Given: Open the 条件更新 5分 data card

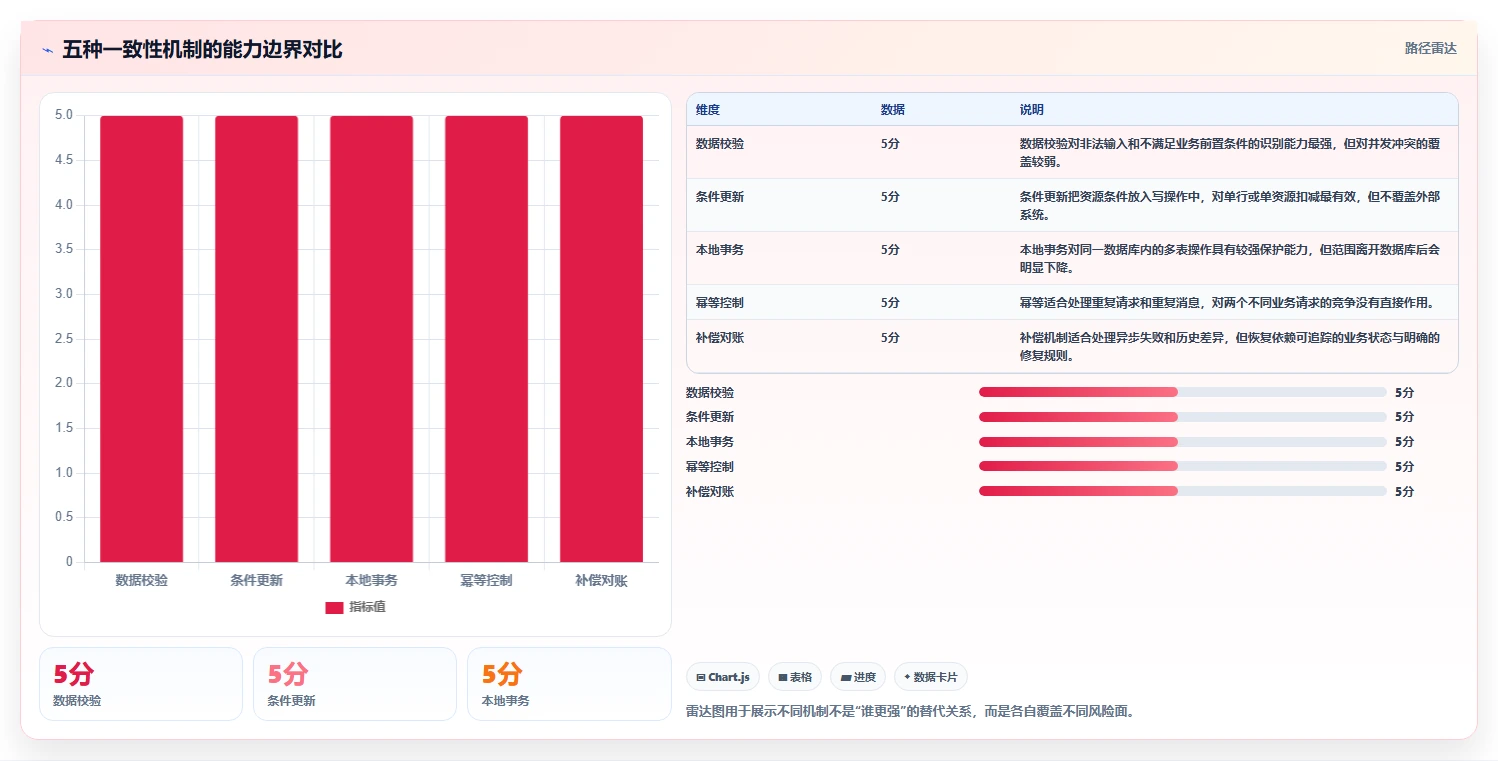Looking at the screenshot, I should point(355,684).
